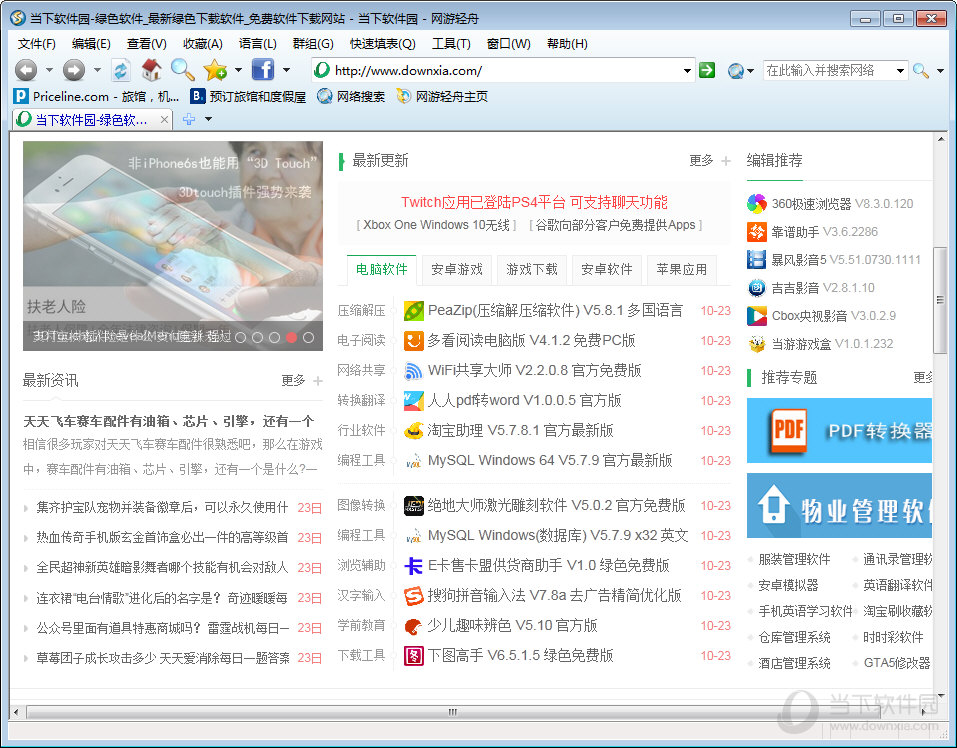Click the 吉吉影音 icon
Viewport: 957px width, 748px height.
[757, 288]
